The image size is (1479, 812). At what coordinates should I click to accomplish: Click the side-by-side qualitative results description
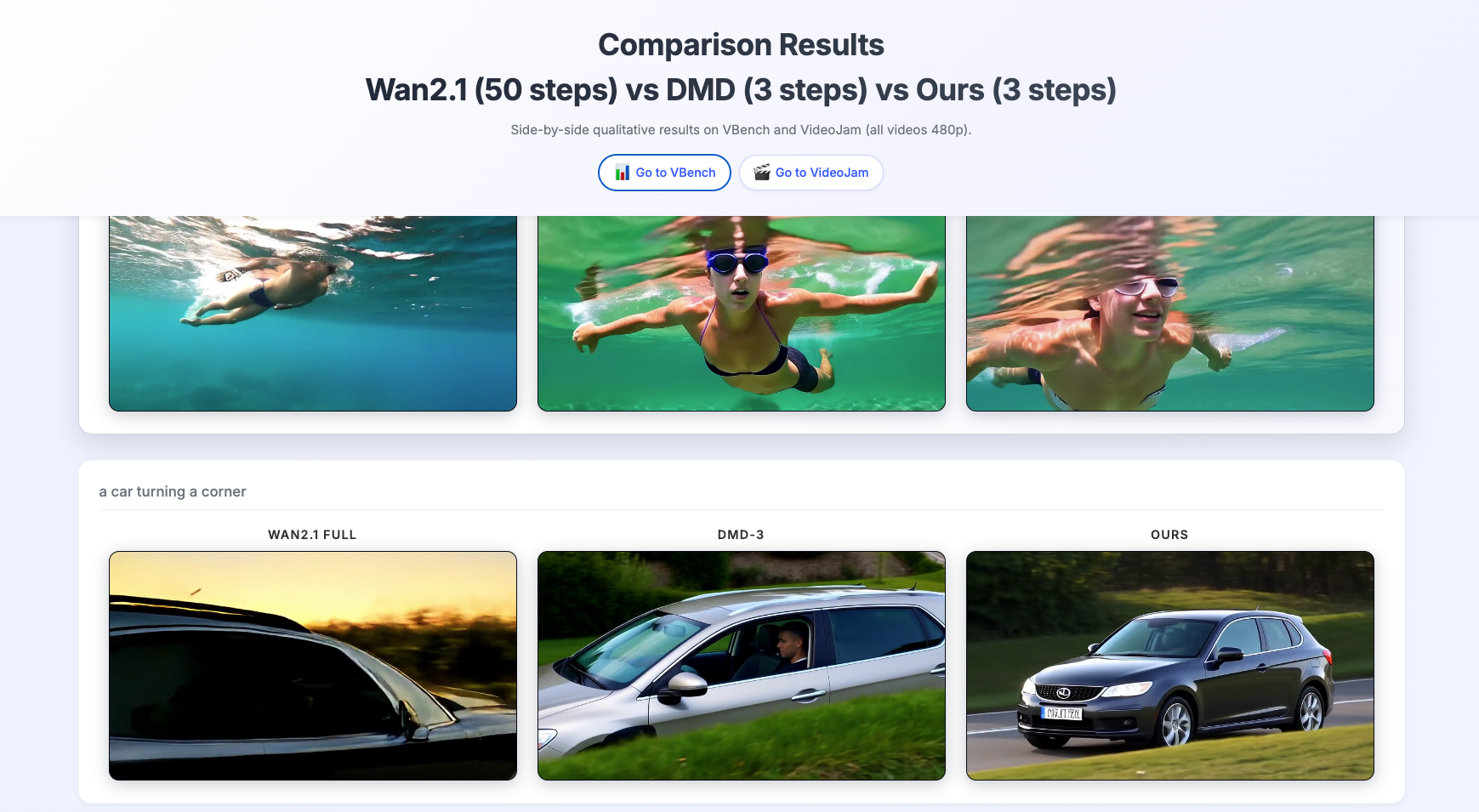coord(741,130)
